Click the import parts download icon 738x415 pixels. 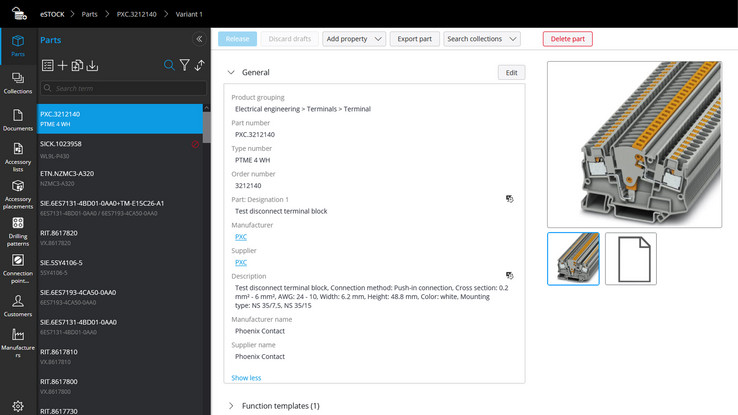92,66
